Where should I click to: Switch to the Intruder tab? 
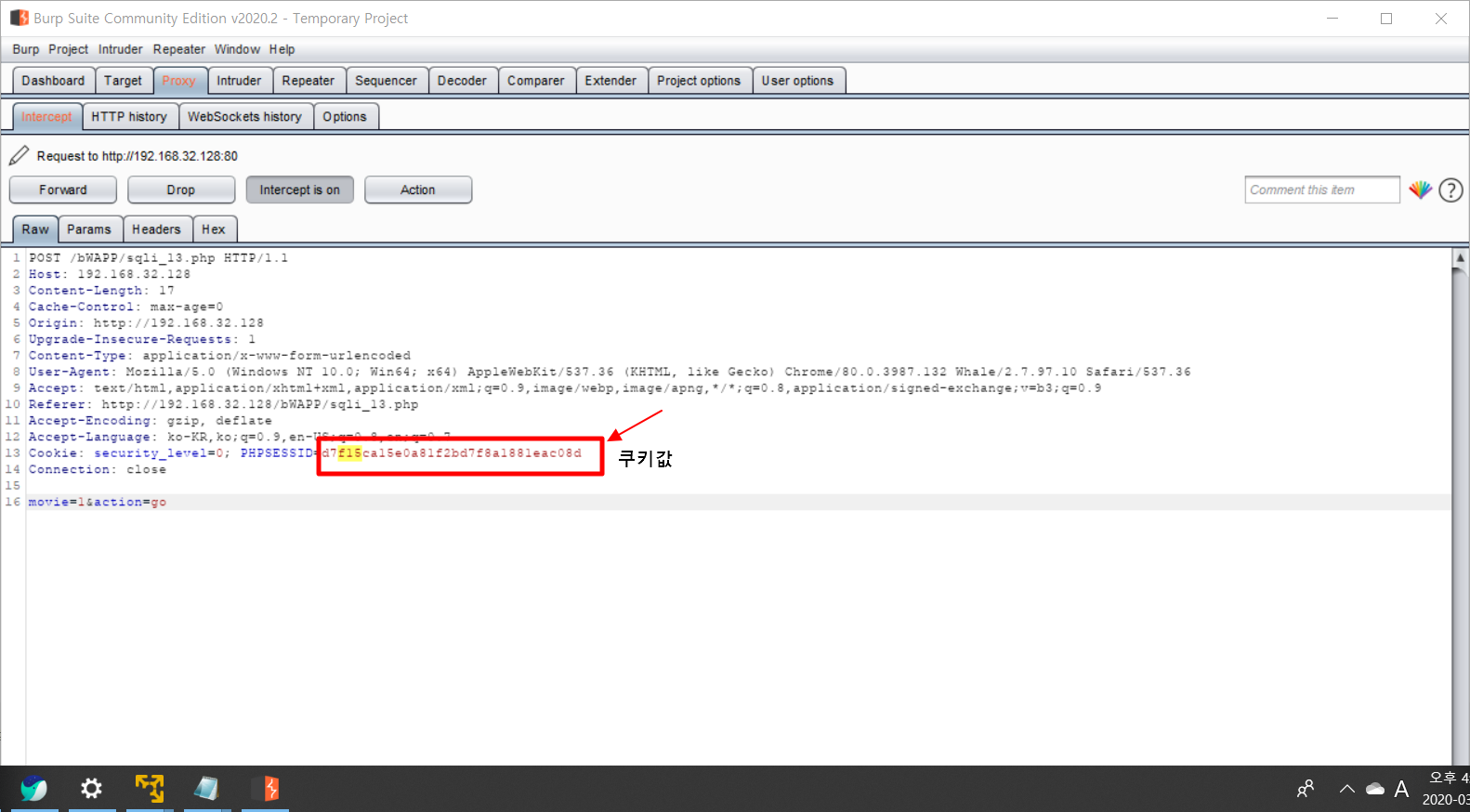239,81
